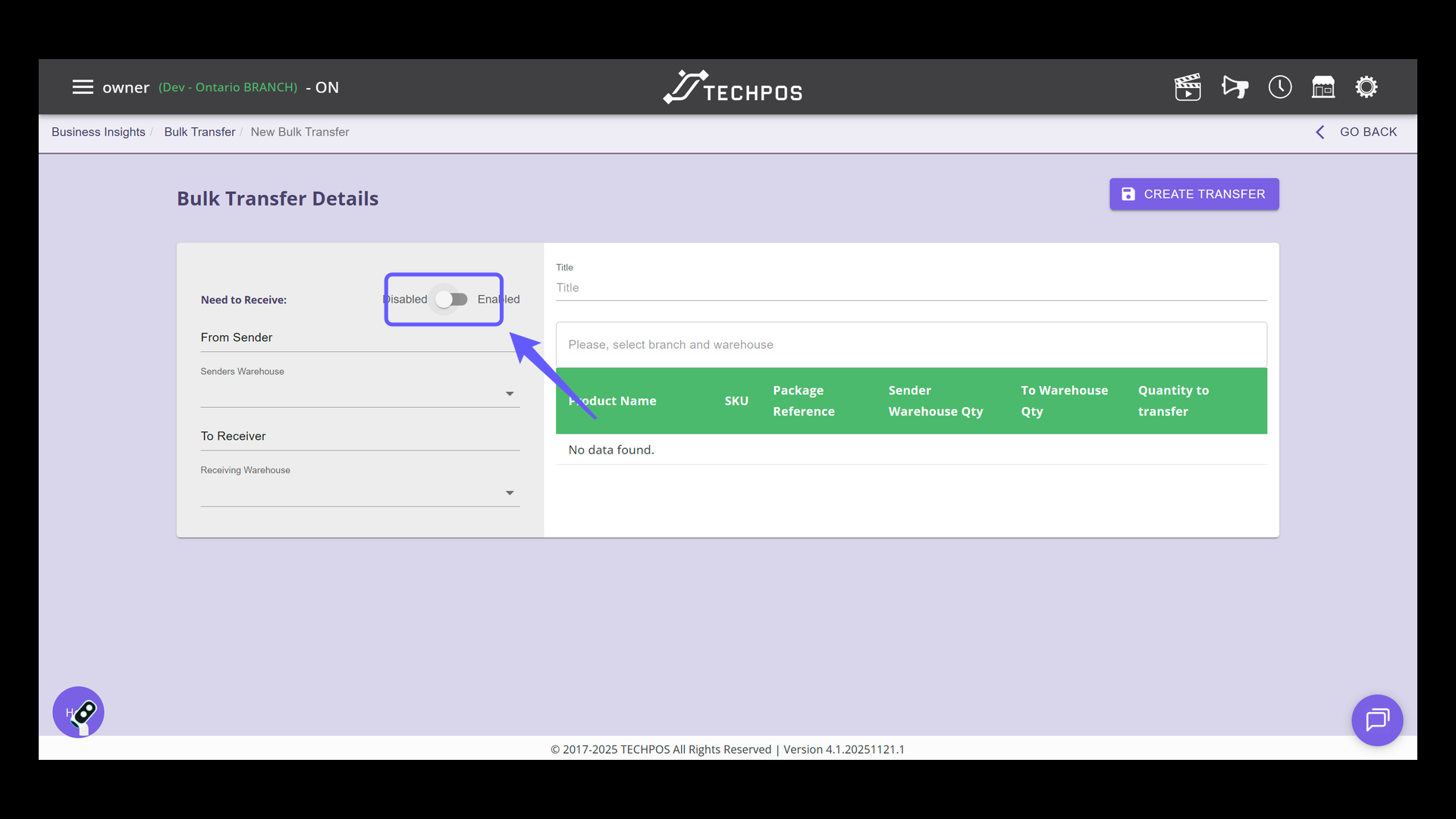Expand the Senders Warehouse dropdown

509,394
